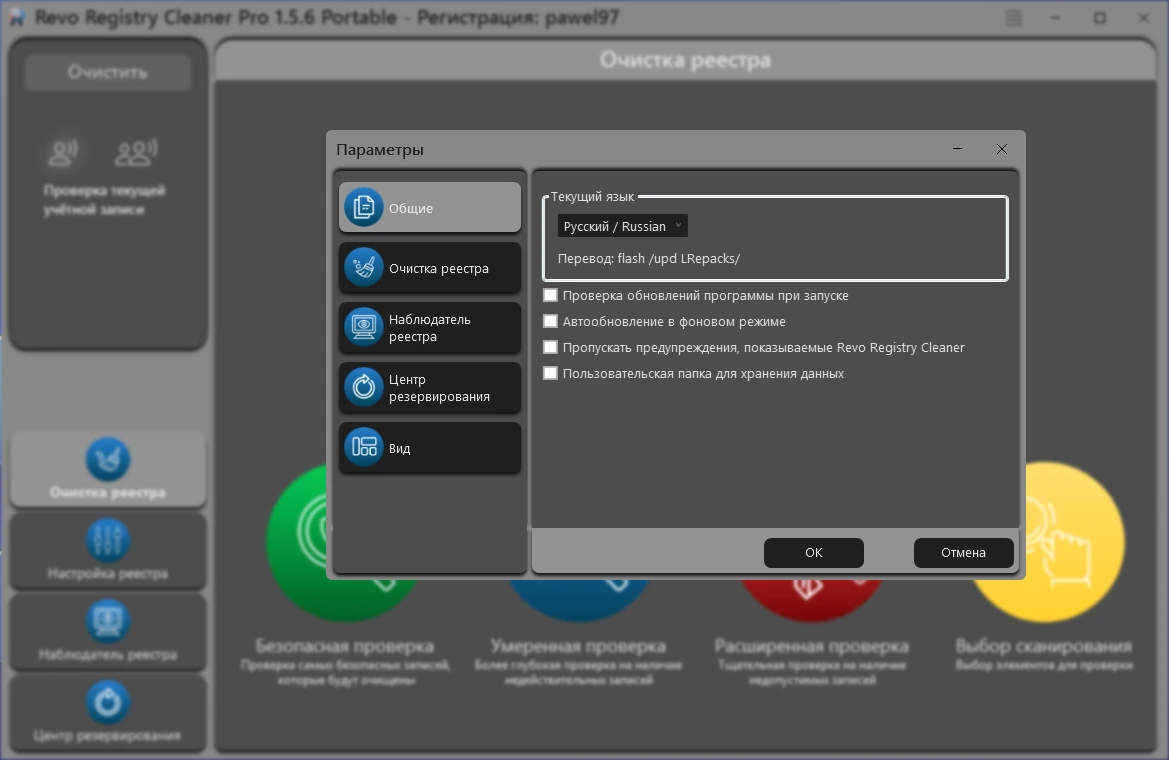Toggle Автообновление в фоновом режиме checkbox
The width and height of the screenshot is (1169, 760).
point(550,321)
